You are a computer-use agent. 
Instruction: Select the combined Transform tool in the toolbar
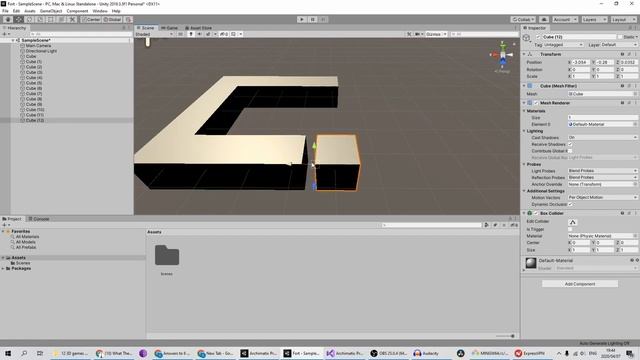click(x=61, y=20)
